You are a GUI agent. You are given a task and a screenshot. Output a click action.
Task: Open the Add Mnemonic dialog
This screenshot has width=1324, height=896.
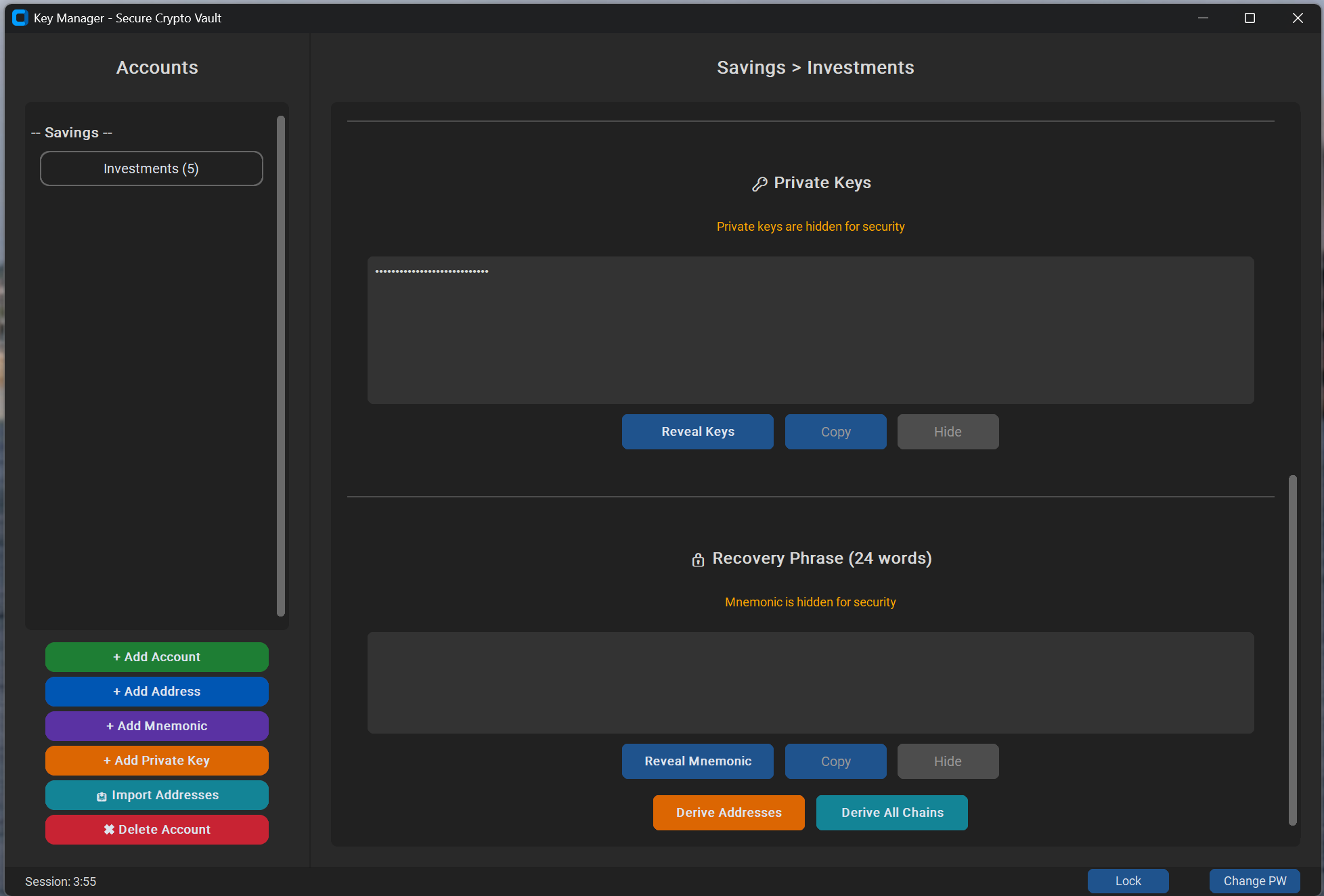click(157, 726)
